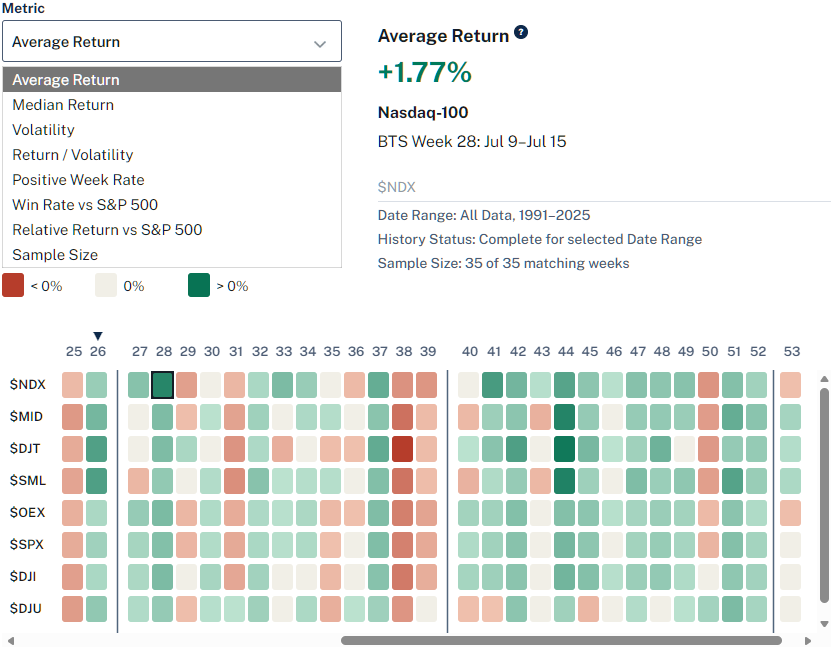Image resolution: width=831 pixels, height=647 pixels.
Task: Click the $DJU row label
Action: pyautogui.click(x=25, y=609)
